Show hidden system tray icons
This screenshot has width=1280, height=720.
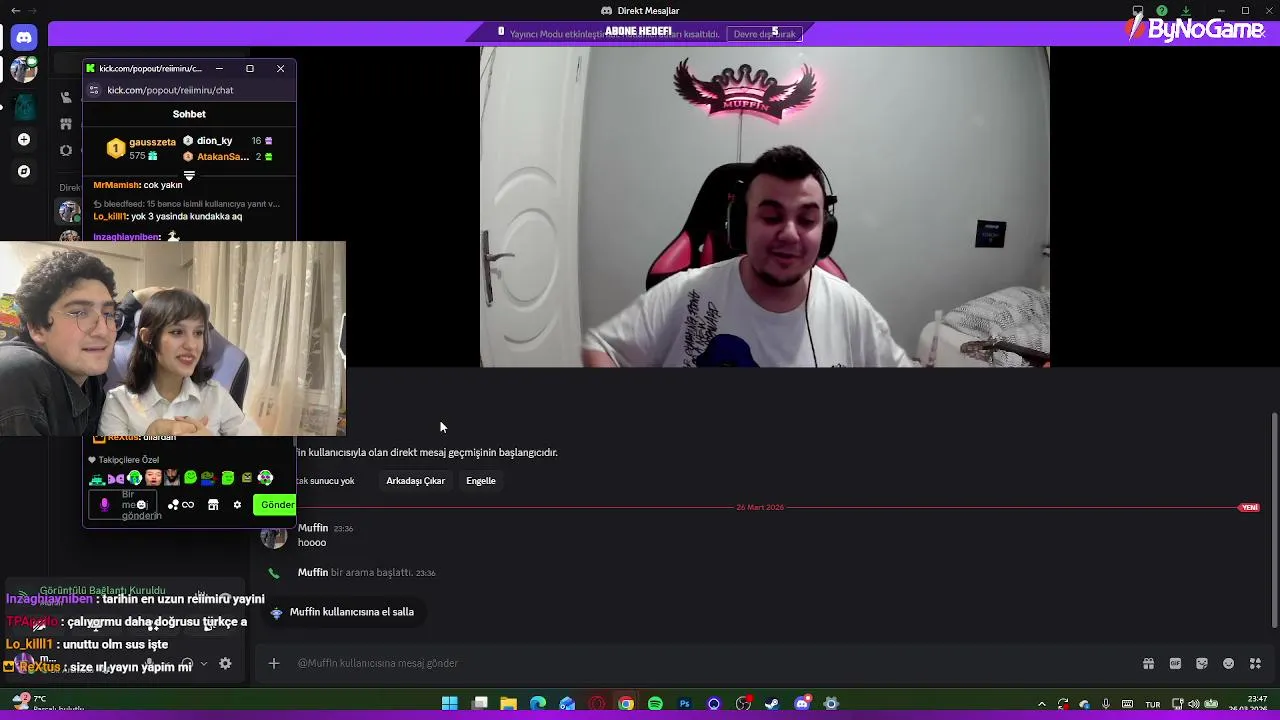(1042, 704)
